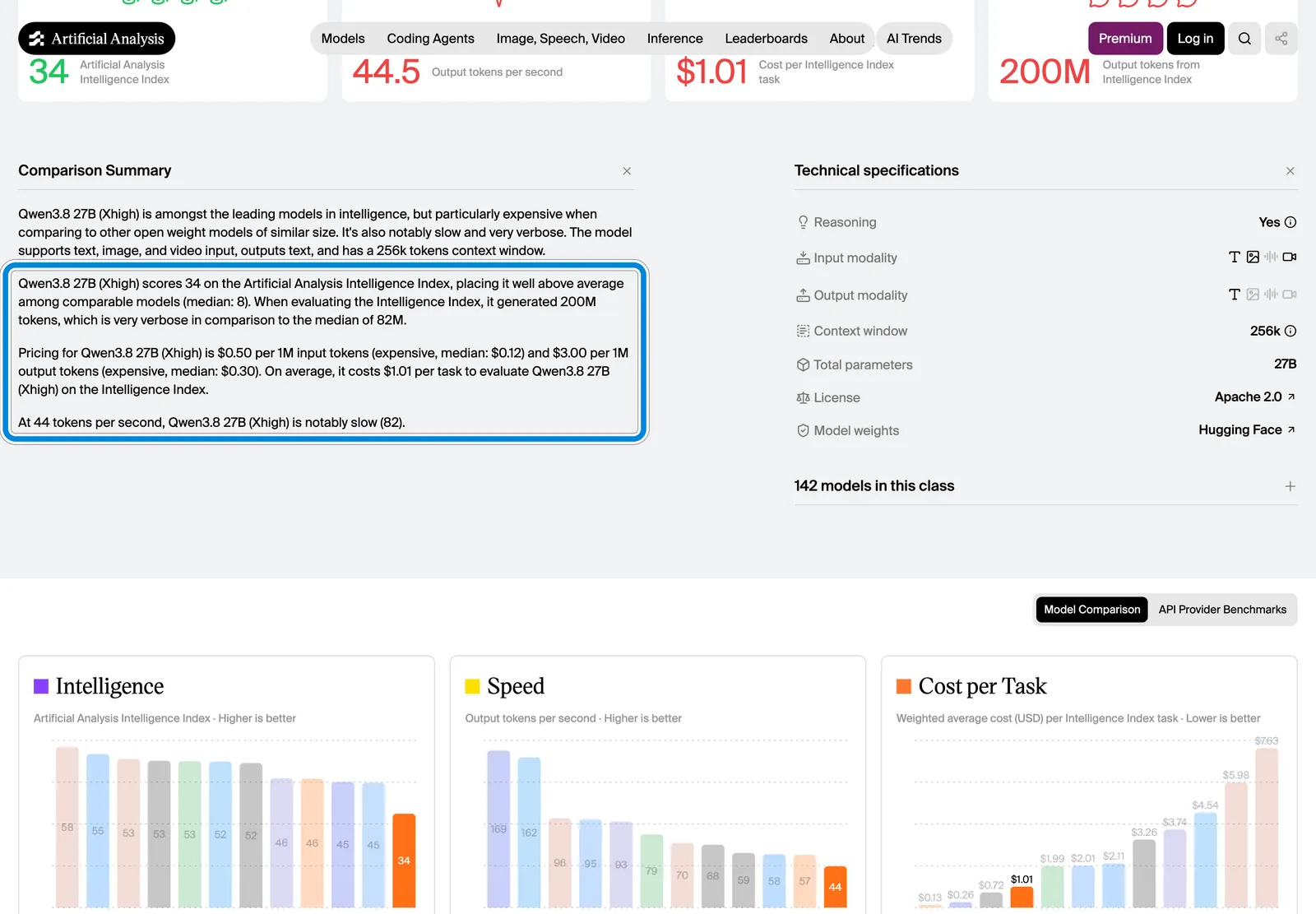Viewport: 1316px width, 914px height.
Task: Open the Coding Agents menu
Action: click(430, 39)
